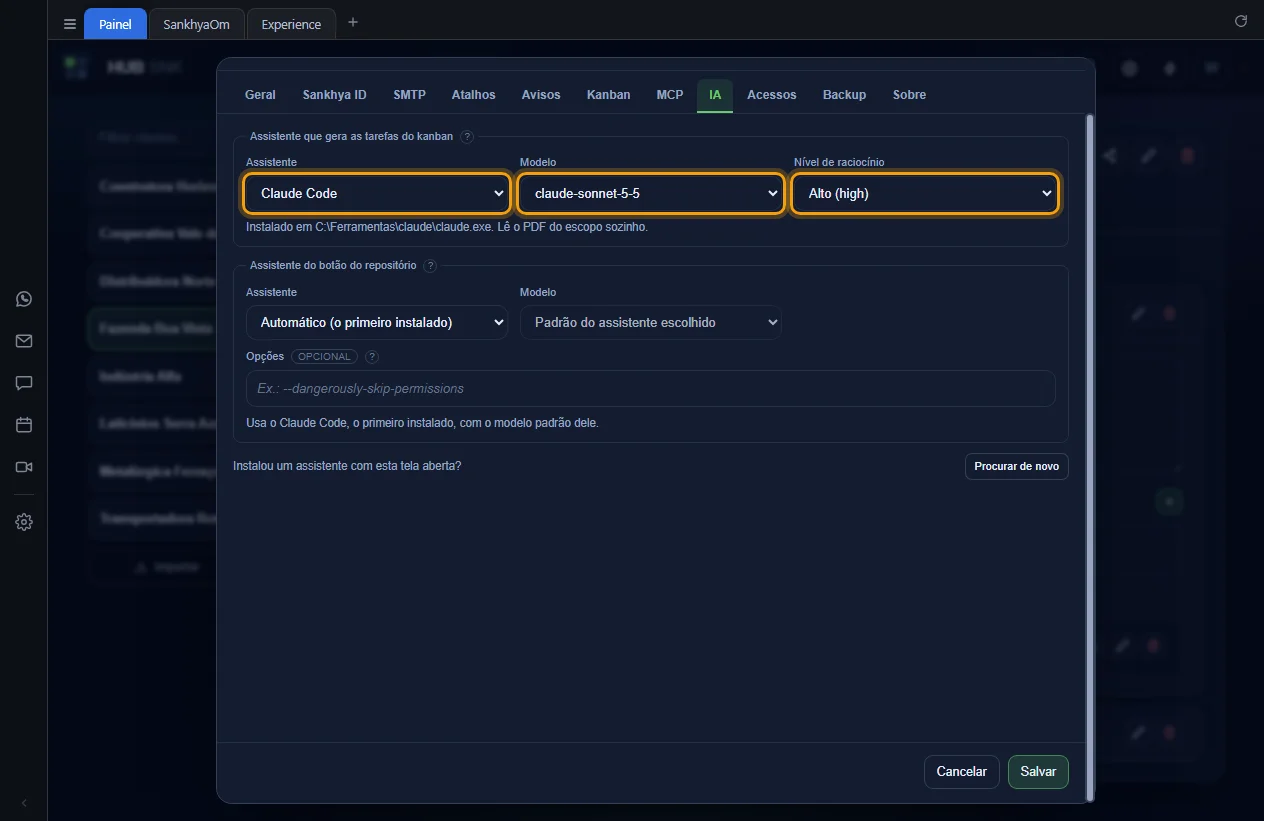Open the Geral settings tab
1264x821 pixels.
pyautogui.click(x=260, y=95)
